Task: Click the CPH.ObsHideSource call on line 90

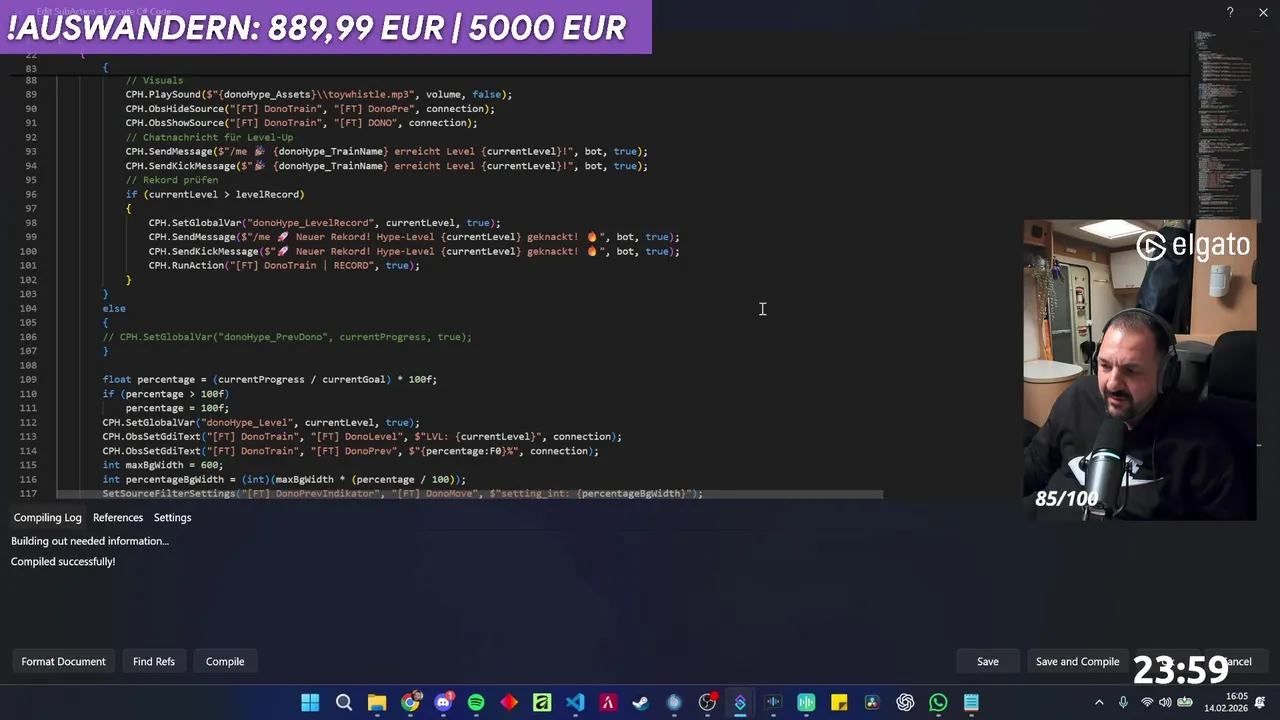Action: [310, 108]
